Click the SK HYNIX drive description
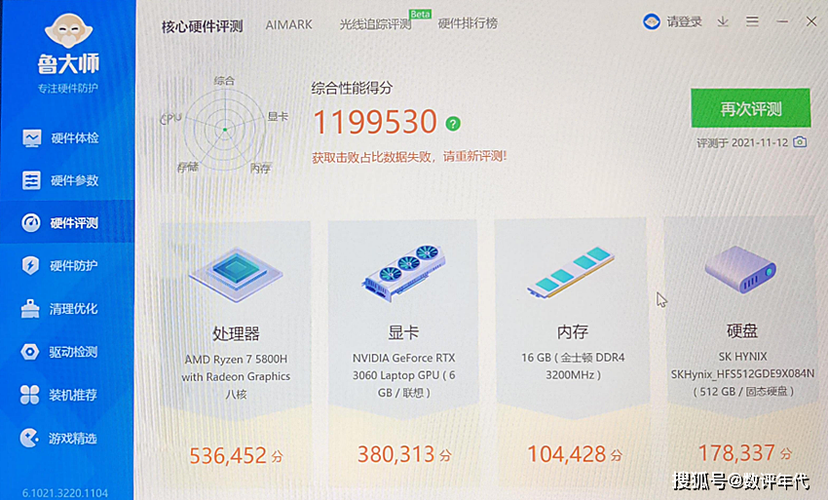Screen dimensions: 828x500 coord(742,374)
